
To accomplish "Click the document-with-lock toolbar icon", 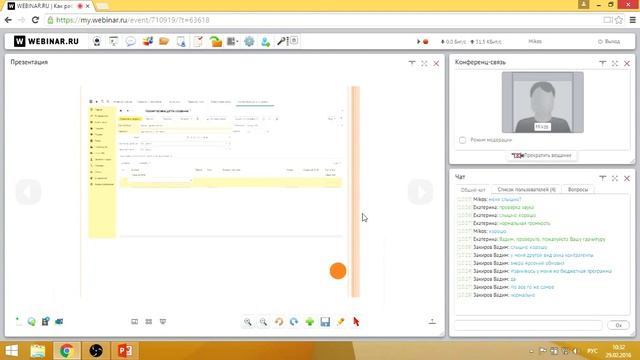I will click(181, 41).
